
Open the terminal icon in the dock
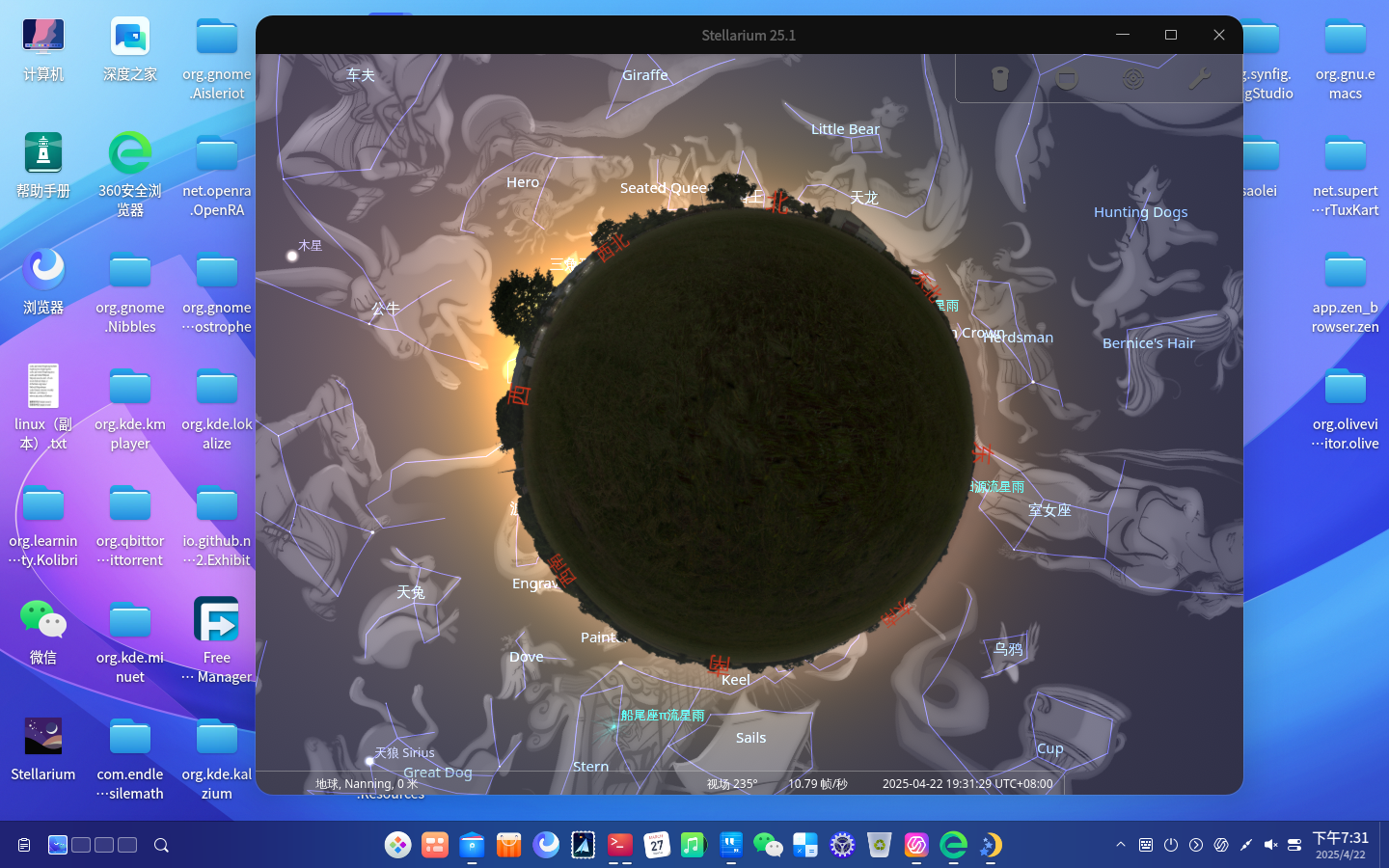(x=620, y=845)
